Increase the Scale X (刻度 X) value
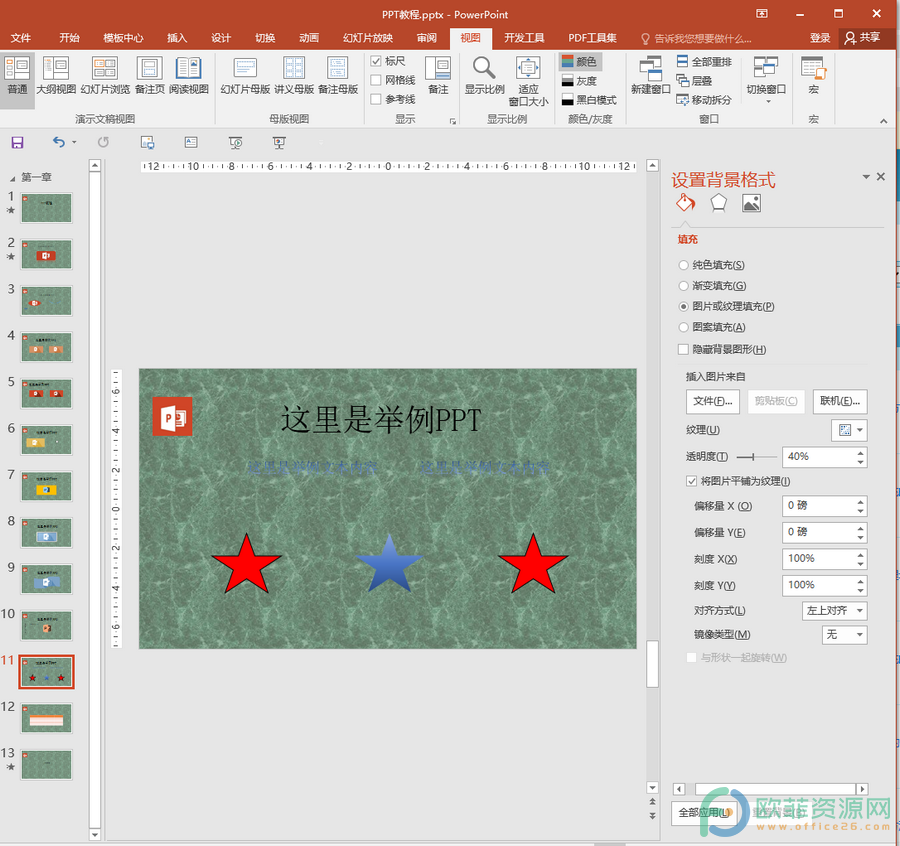900x846 pixels. tap(860, 555)
